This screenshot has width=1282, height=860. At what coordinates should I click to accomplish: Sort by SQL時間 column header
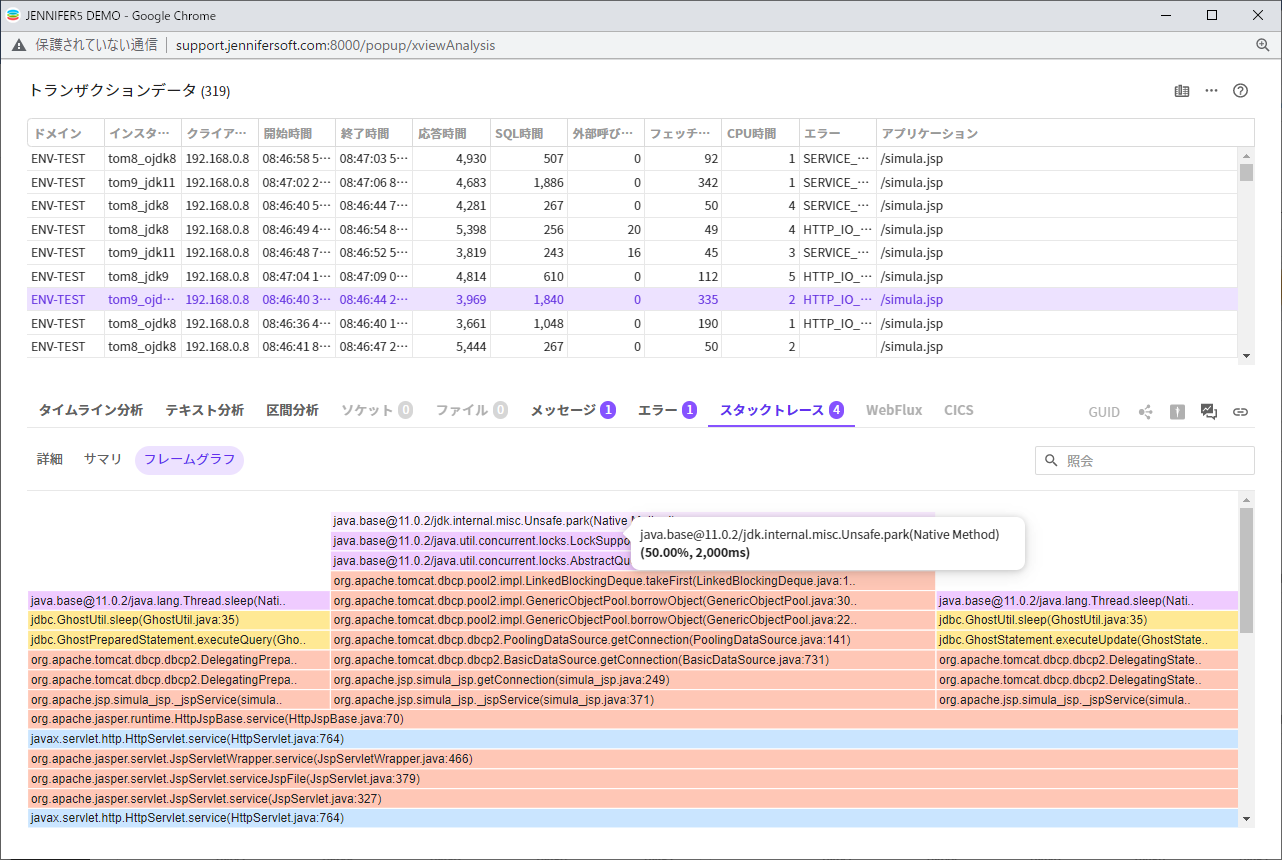pos(519,133)
